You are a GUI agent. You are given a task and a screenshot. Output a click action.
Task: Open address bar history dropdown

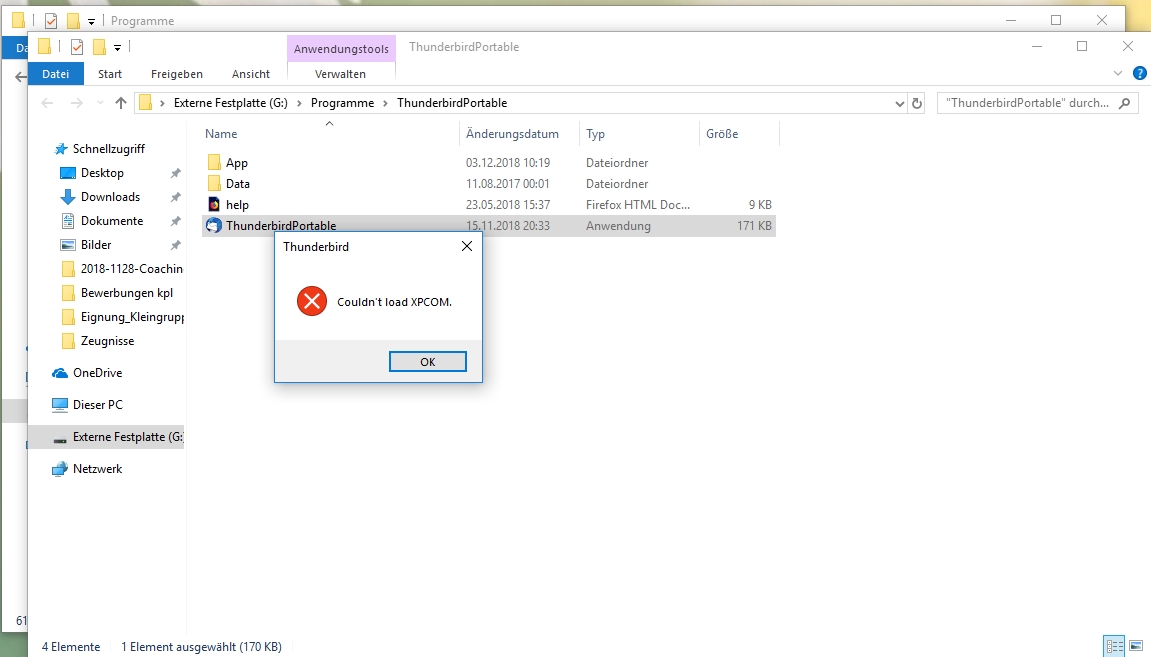pos(899,104)
